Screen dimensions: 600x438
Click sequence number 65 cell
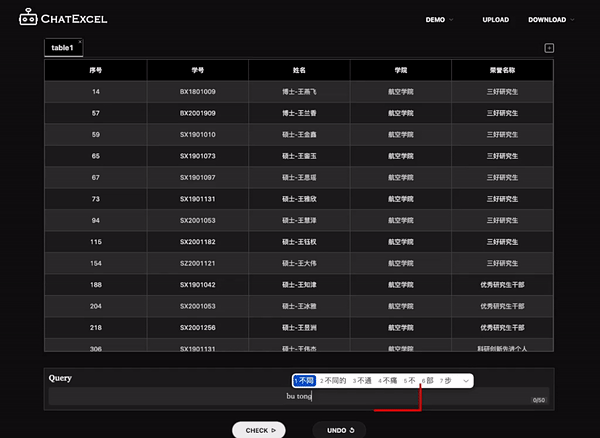pos(96,156)
